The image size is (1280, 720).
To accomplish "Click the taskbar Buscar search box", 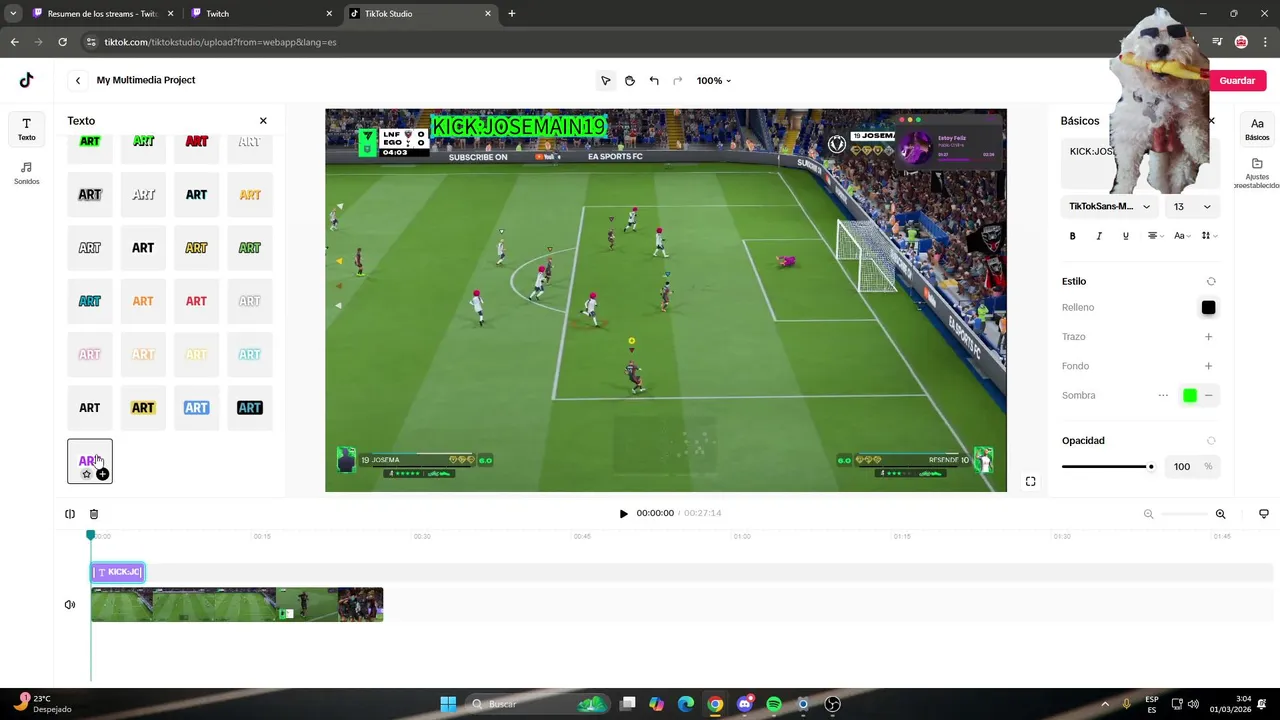I will (x=540, y=704).
